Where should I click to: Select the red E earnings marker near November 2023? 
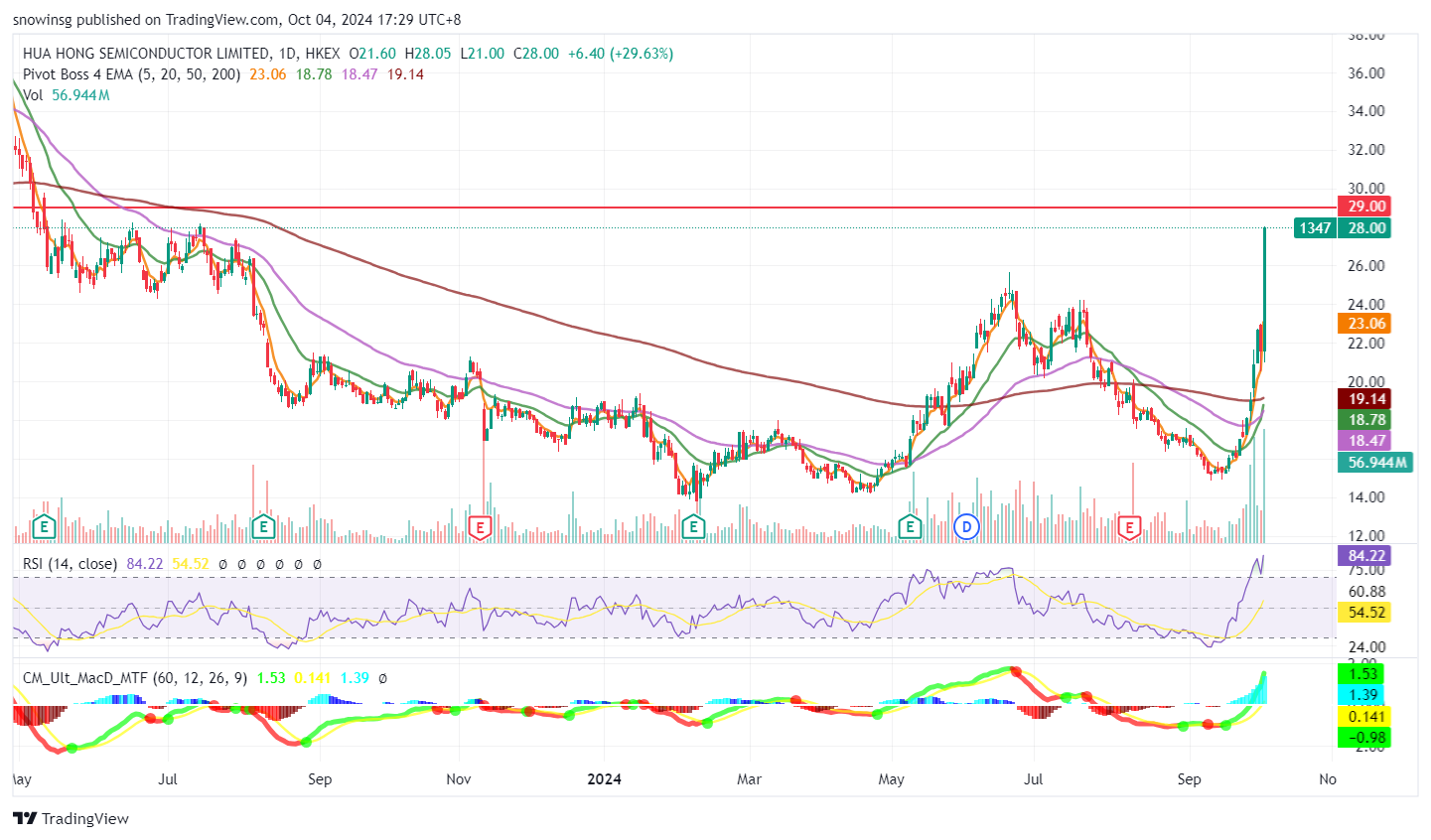click(x=480, y=527)
